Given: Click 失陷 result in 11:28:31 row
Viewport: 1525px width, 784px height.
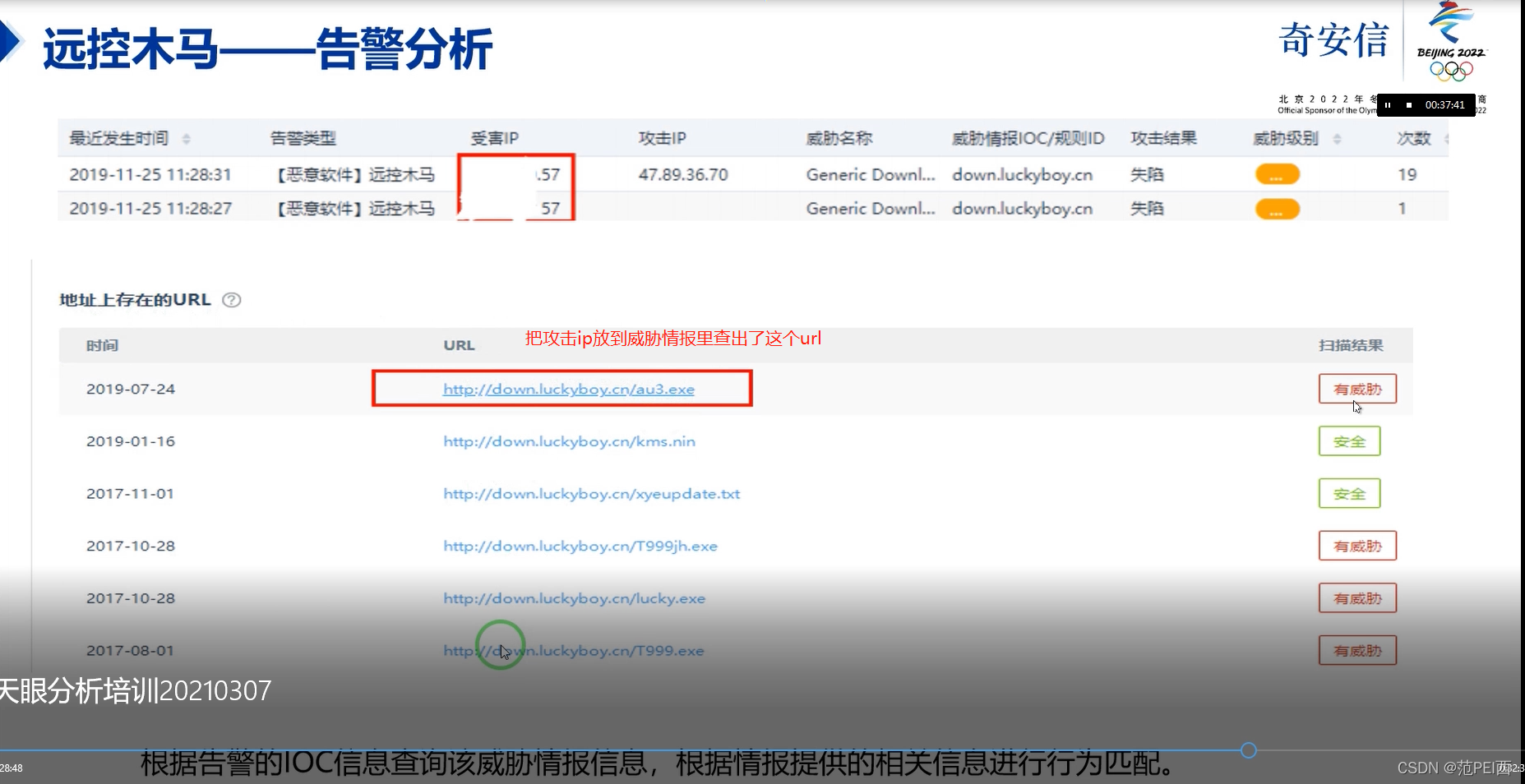Looking at the screenshot, I should pos(1147,174).
